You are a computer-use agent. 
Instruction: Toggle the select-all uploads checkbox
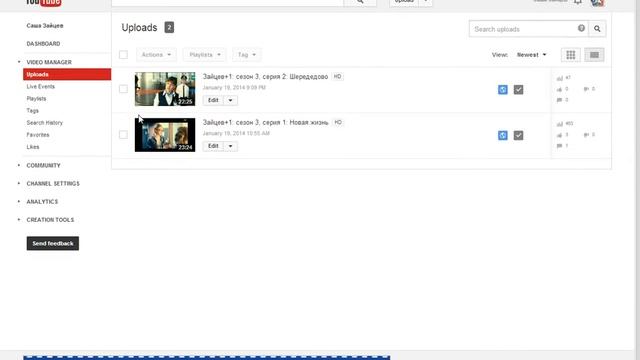[x=123, y=55]
